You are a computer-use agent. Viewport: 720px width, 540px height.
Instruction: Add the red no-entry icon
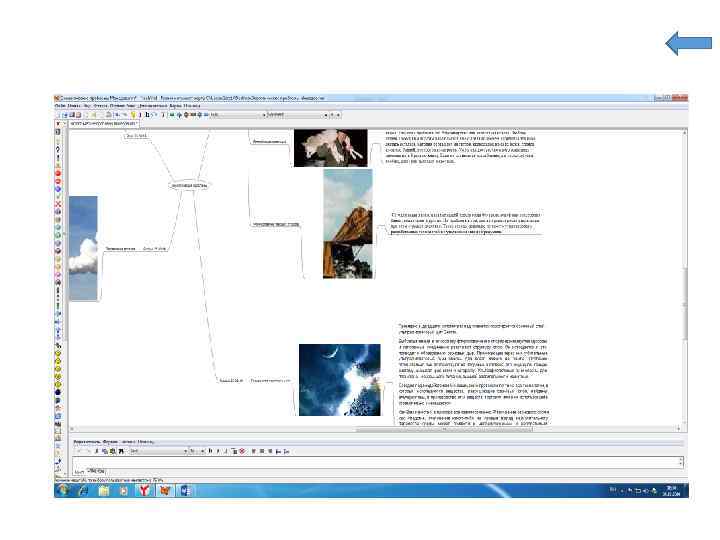tap(58, 181)
